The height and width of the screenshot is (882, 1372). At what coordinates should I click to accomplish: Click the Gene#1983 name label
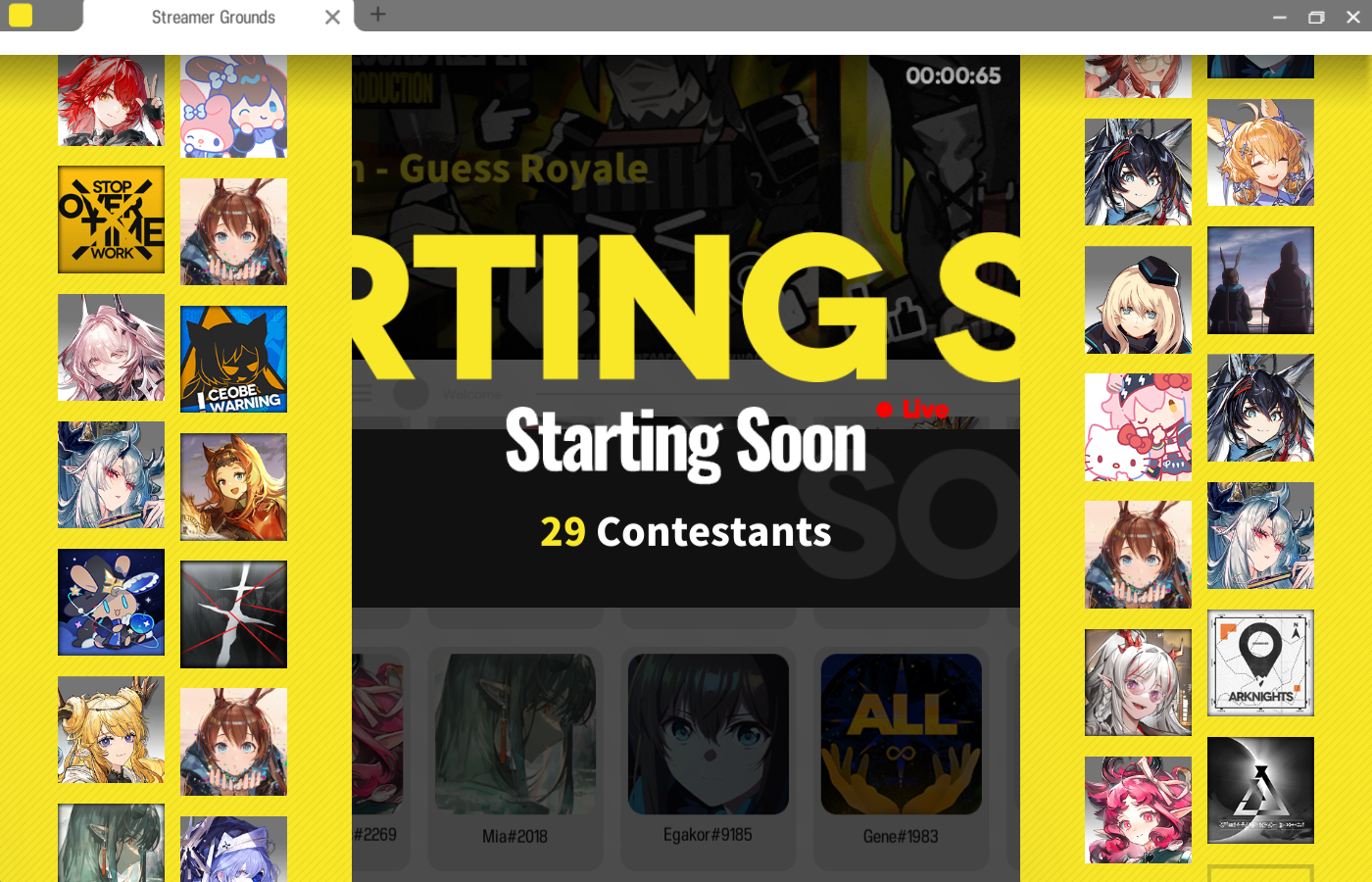[x=901, y=836]
